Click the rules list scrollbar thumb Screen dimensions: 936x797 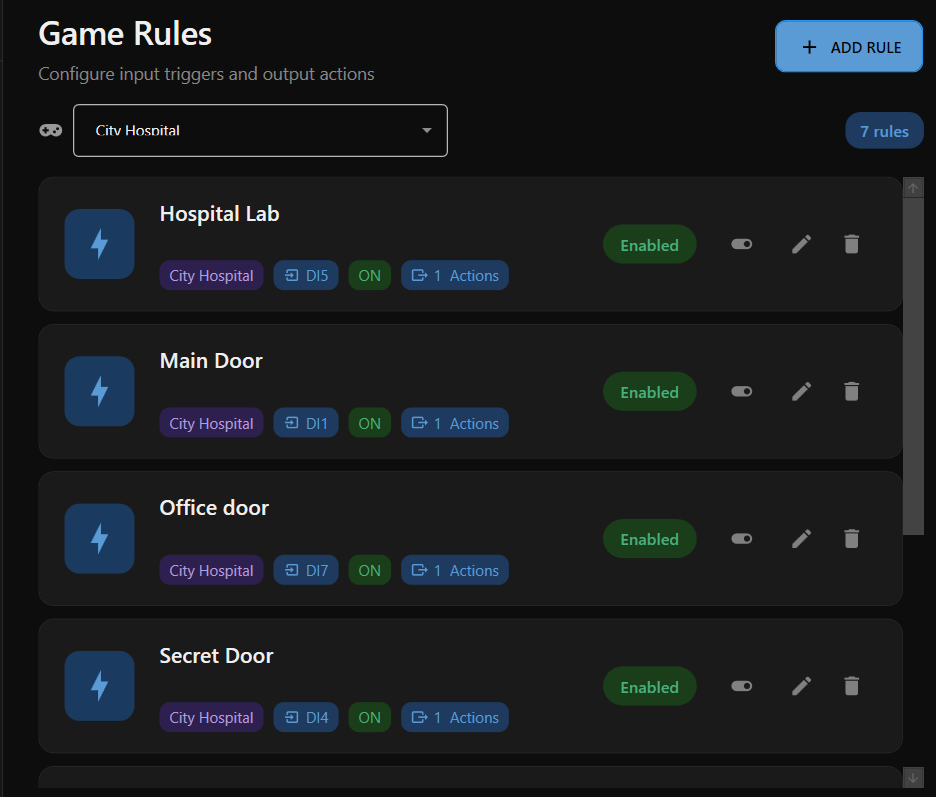913,367
